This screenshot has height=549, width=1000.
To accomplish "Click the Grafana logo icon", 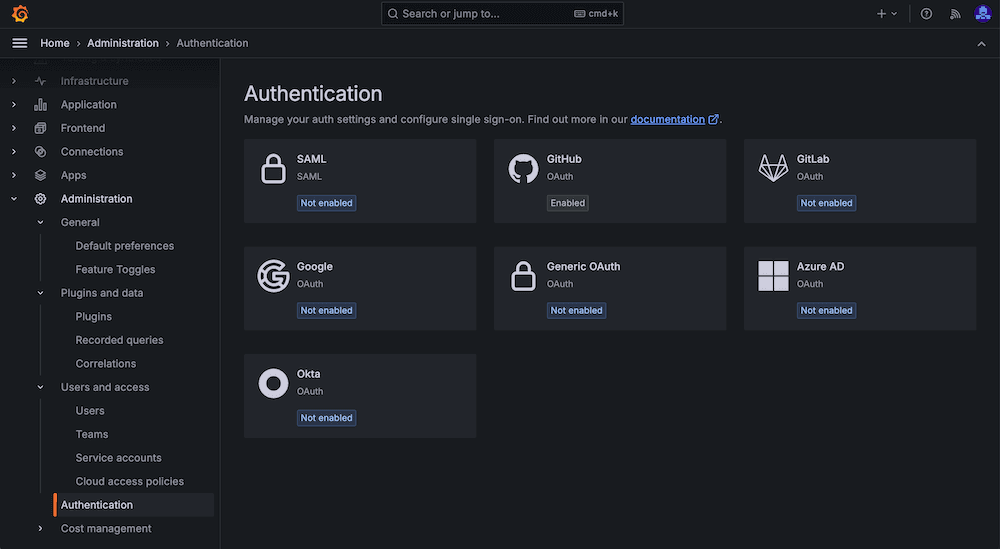I will (x=20, y=13).
